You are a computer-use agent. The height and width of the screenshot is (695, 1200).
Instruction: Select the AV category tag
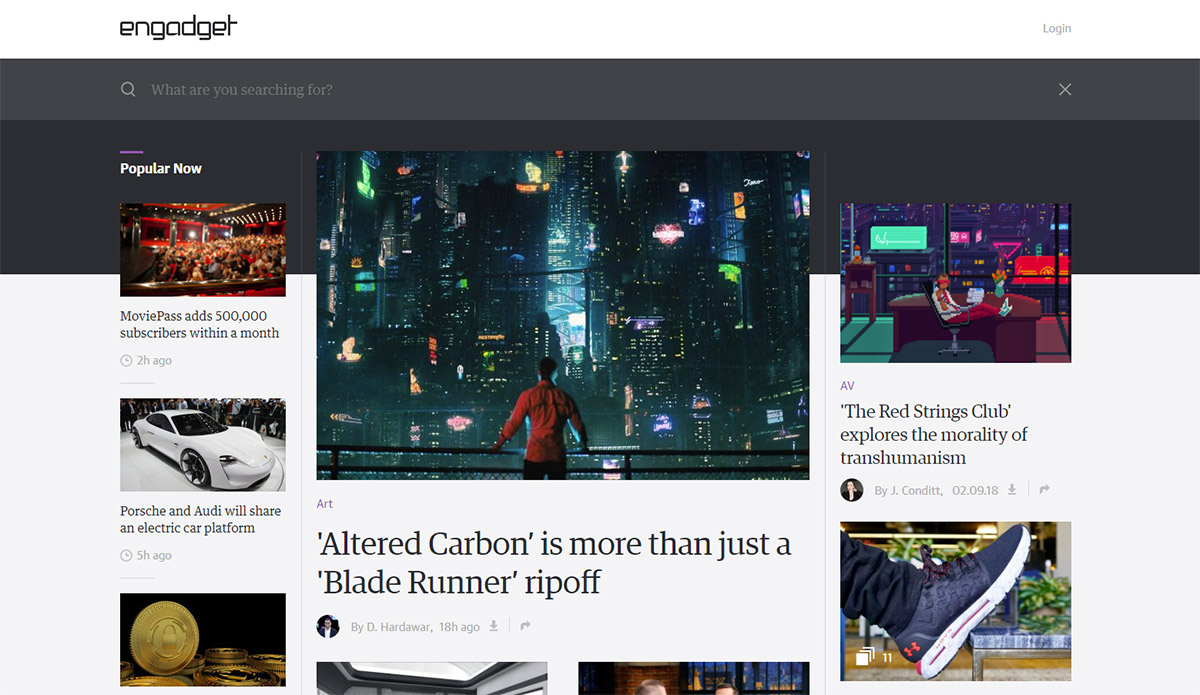point(847,386)
